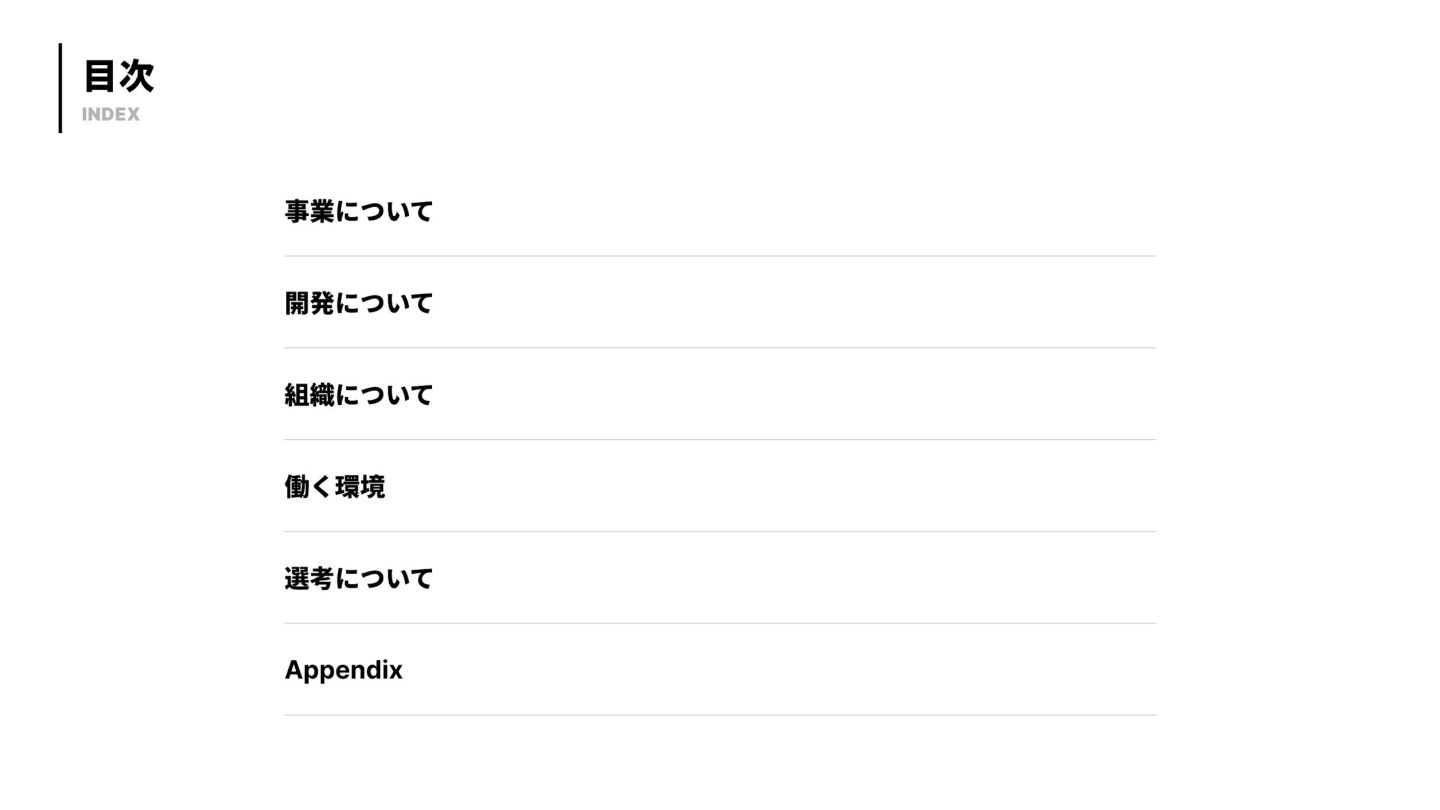Click the kanji 事業 in the first entry
The width and height of the screenshot is (1440, 810).
[x=309, y=212]
